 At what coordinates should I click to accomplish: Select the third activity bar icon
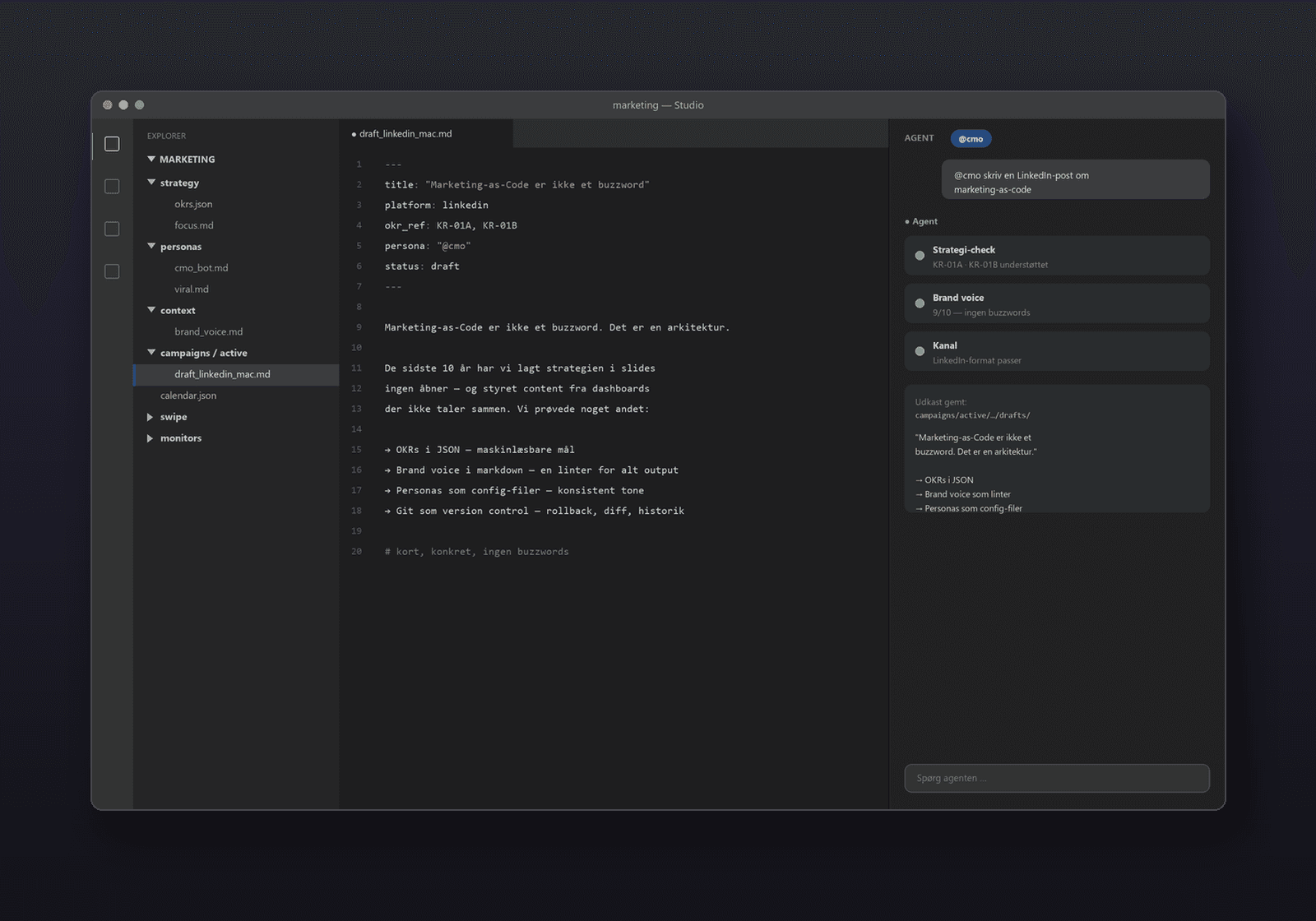tap(112, 229)
